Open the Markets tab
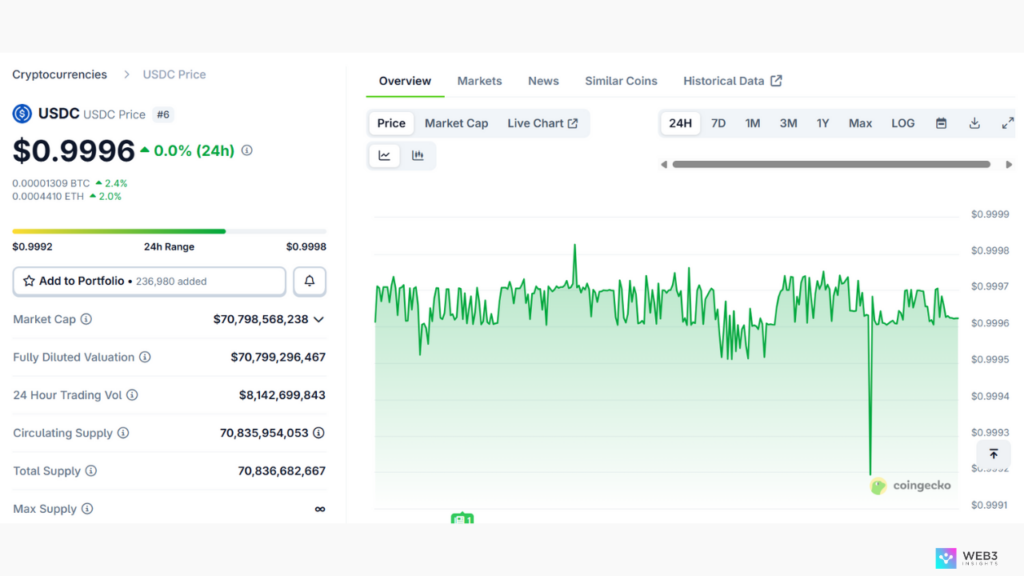Image resolution: width=1024 pixels, height=576 pixels. point(479,81)
